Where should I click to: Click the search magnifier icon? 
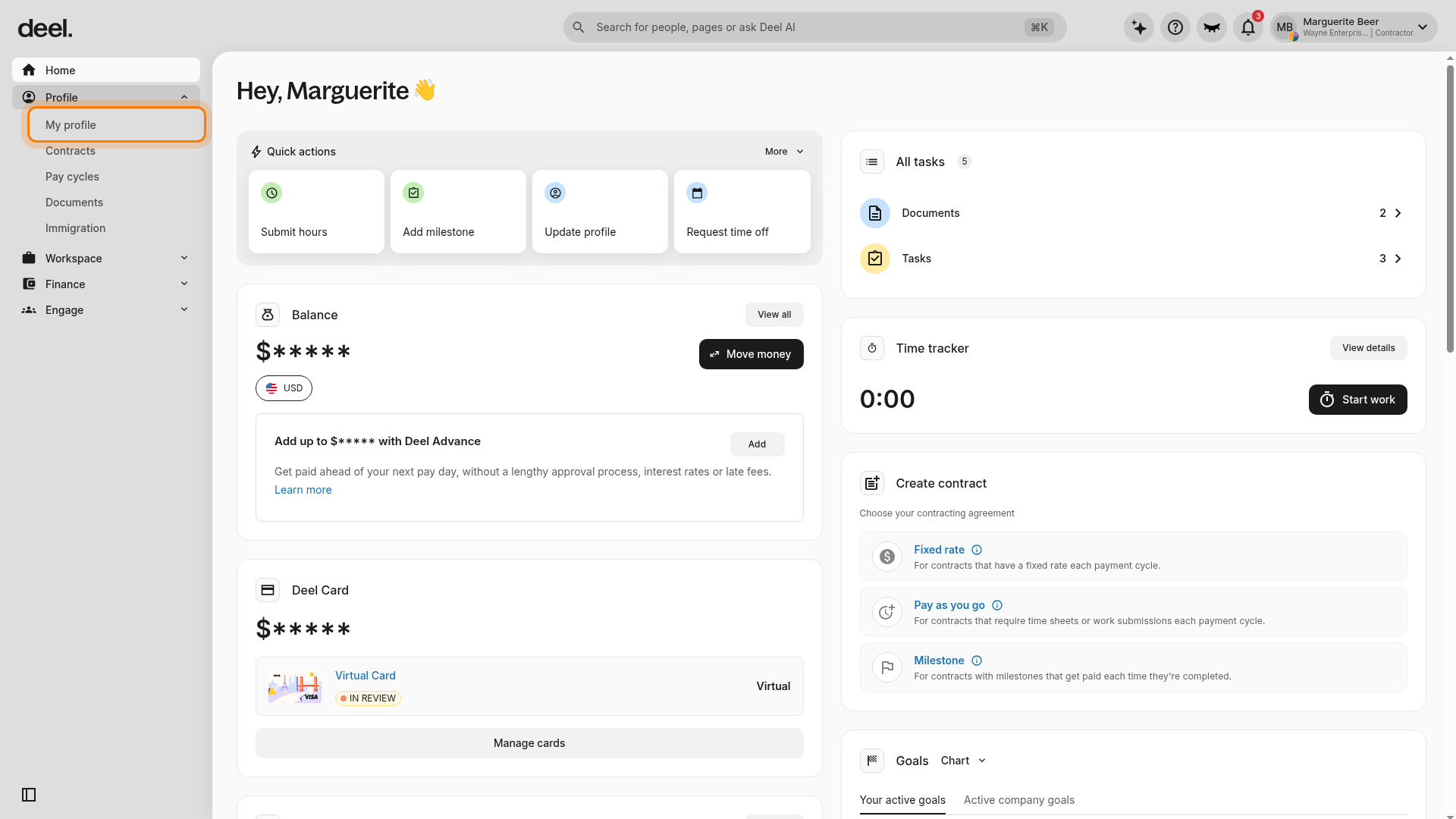click(579, 27)
